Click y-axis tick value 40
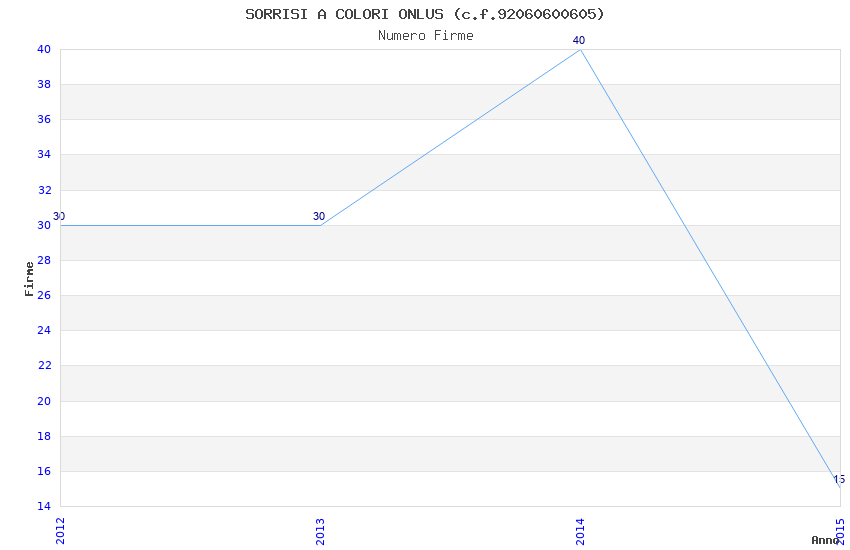Image resolution: width=850 pixels, height=550 pixels. pyautogui.click(x=44, y=49)
